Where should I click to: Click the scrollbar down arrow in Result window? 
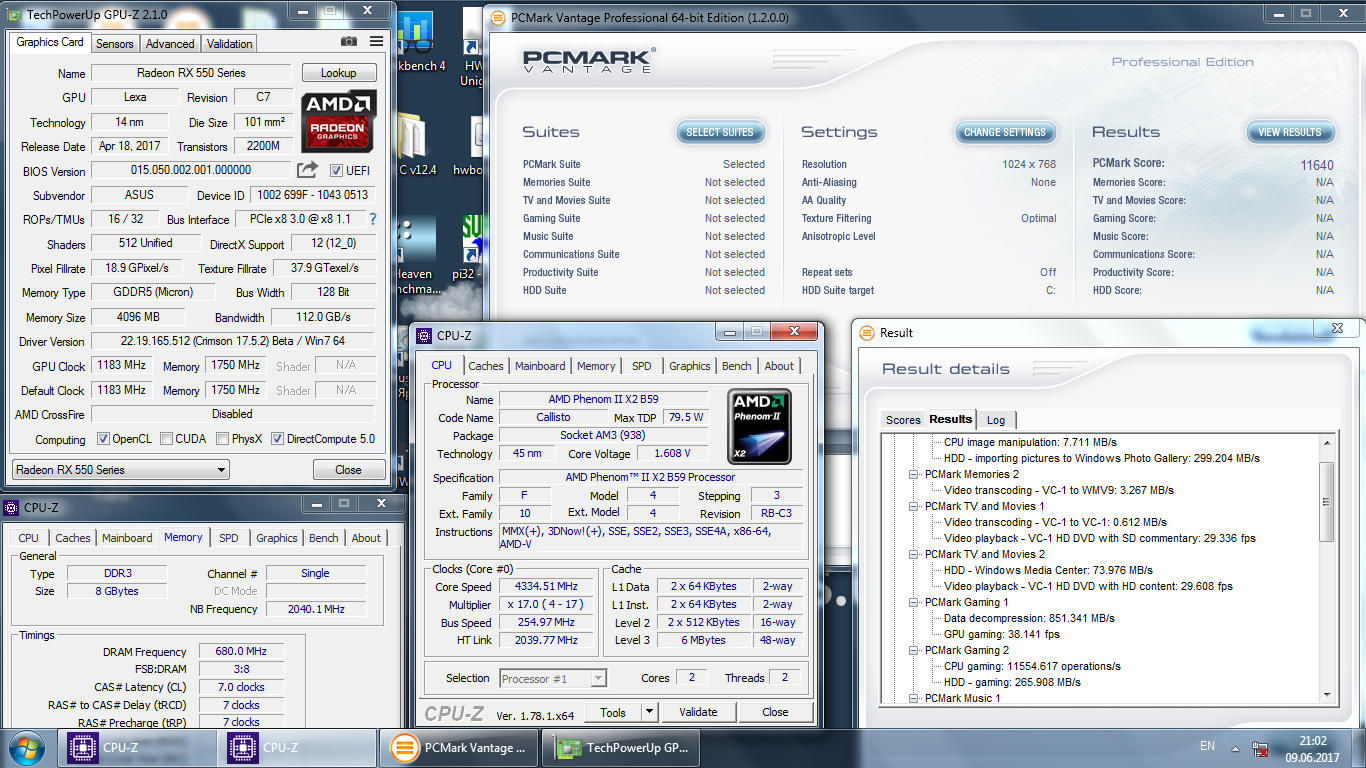[x=1327, y=696]
